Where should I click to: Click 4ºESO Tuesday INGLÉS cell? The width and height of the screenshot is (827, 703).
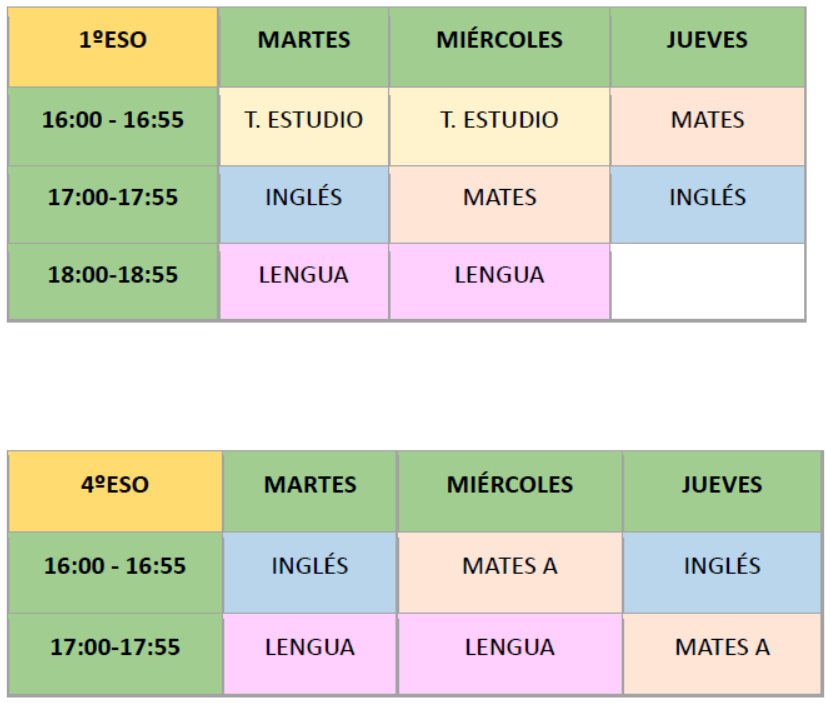310,566
